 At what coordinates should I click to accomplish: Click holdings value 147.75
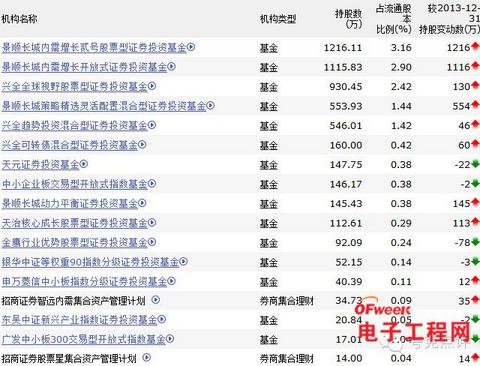tap(346, 165)
